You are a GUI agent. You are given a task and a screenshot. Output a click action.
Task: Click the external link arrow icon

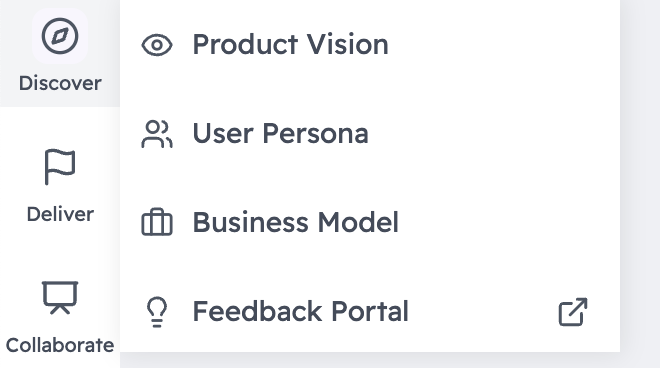(573, 312)
